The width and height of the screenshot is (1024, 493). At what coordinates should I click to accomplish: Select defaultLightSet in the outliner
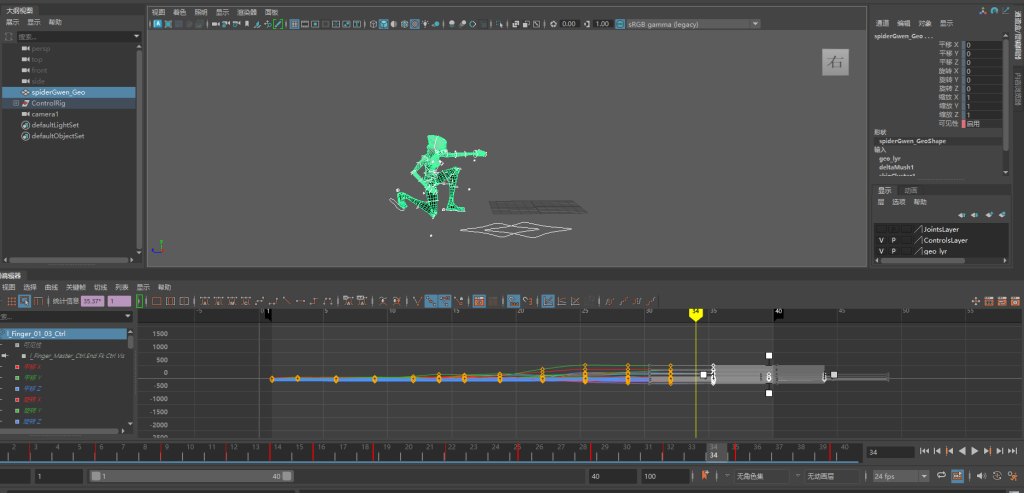point(56,125)
